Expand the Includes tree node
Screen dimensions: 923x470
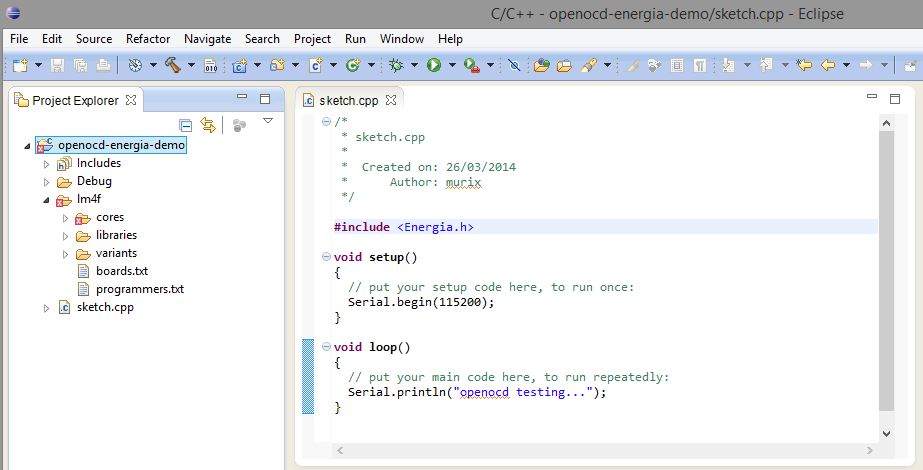[47, 164]
